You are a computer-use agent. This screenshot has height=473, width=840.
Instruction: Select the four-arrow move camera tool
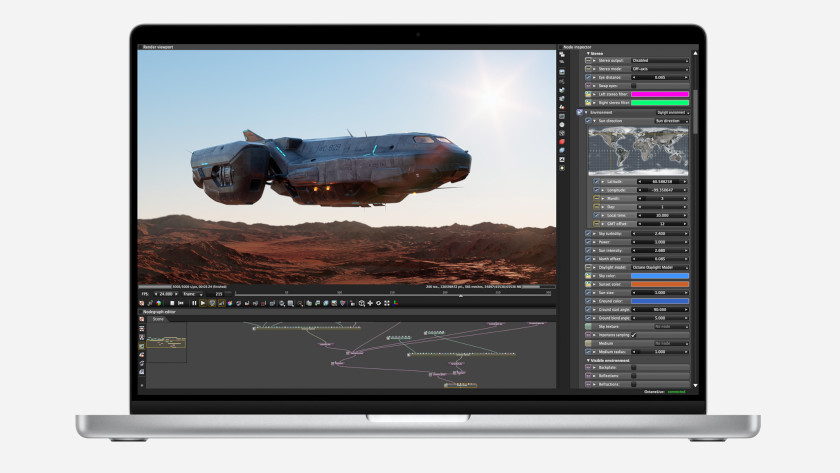tap(370, 303)
